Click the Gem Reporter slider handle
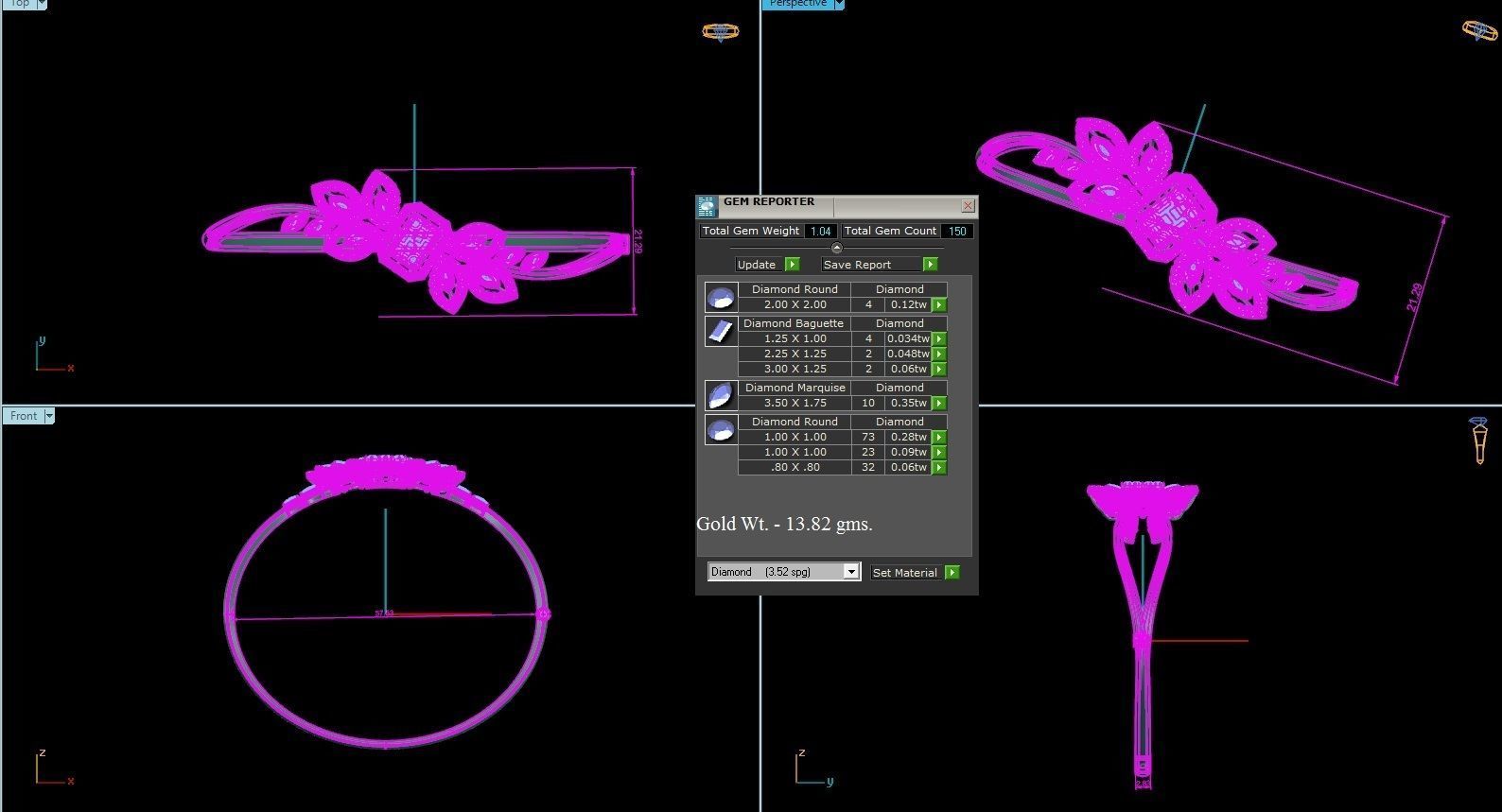 tap(836, 248)
